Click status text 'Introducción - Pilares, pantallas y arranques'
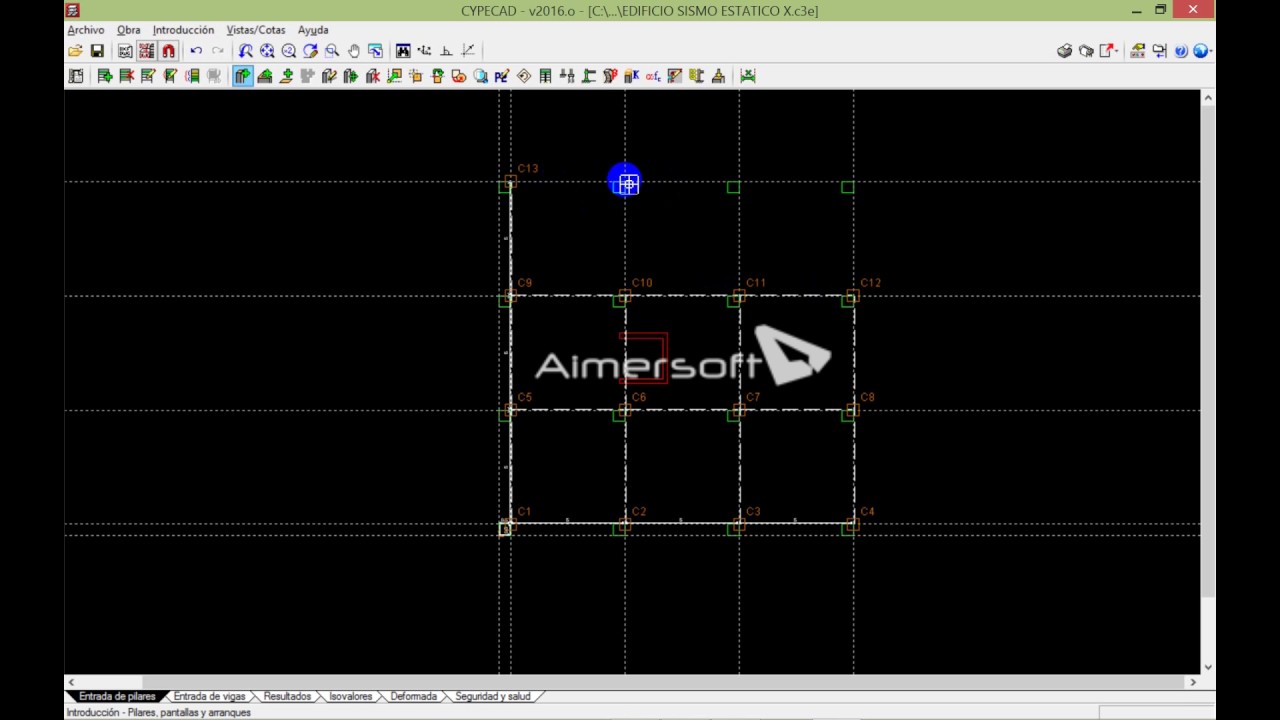Viewport: 1280px width, 720px height. 158,713
